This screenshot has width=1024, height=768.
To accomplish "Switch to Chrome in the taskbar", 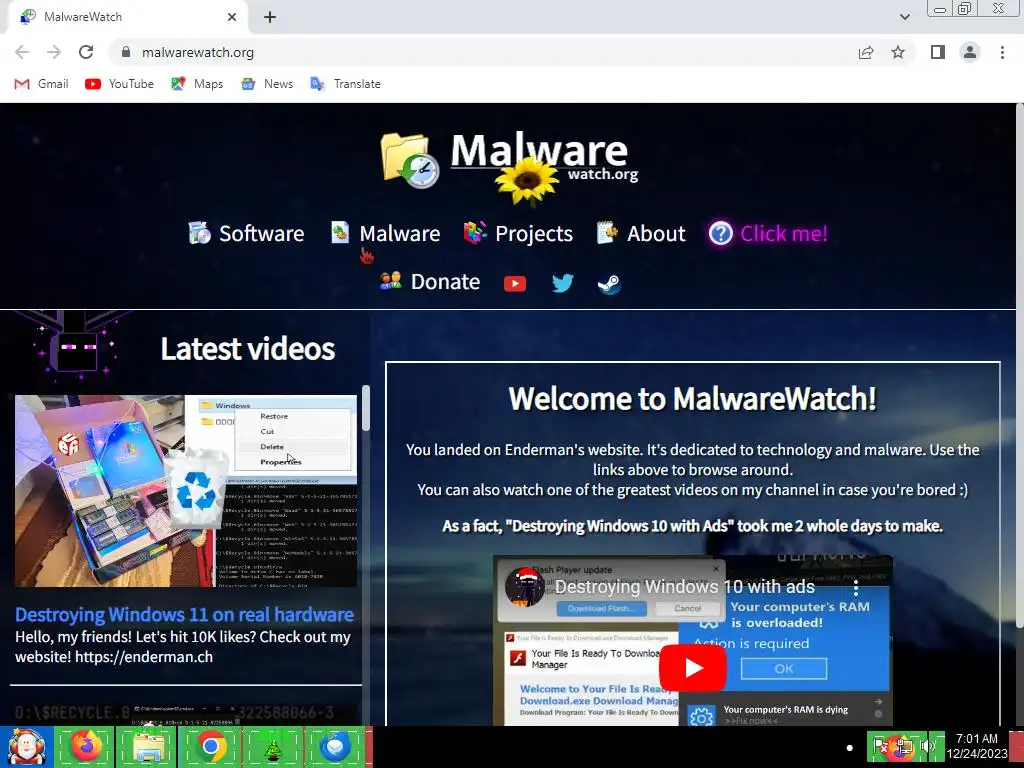I will tap(210, 746).
